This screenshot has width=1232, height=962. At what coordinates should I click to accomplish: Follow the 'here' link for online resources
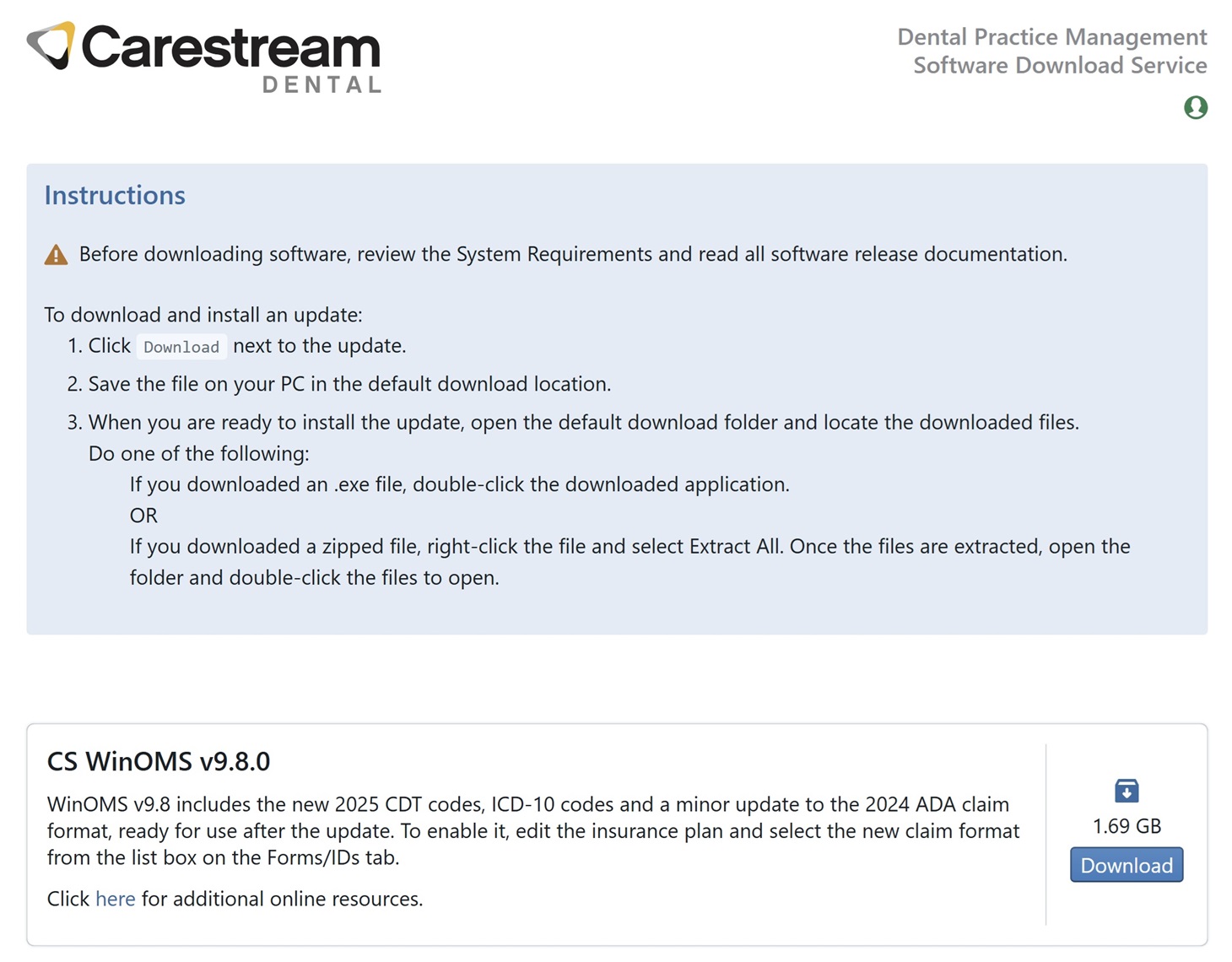click(115, 899)
